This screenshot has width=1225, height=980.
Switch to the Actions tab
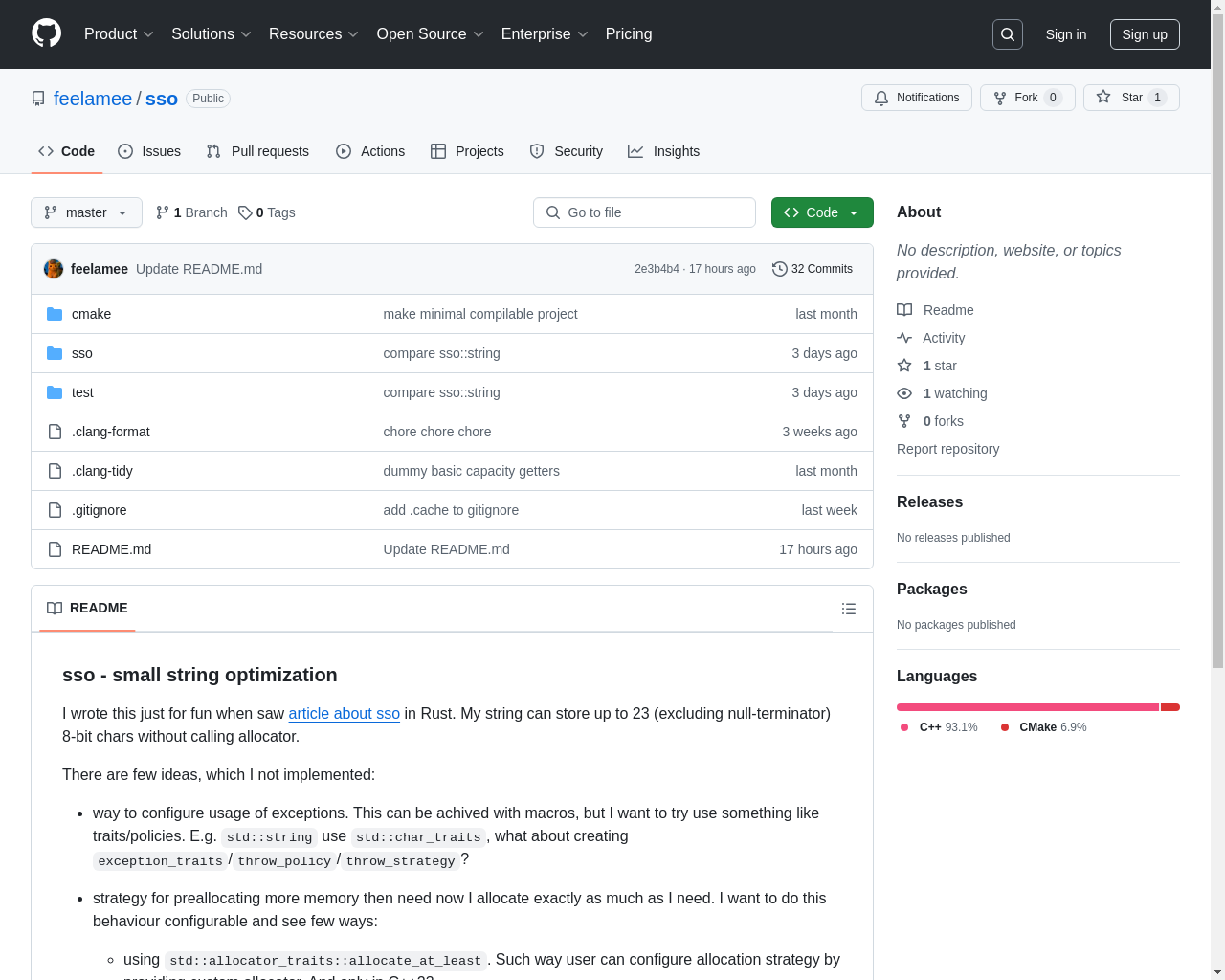click(370, 151)
